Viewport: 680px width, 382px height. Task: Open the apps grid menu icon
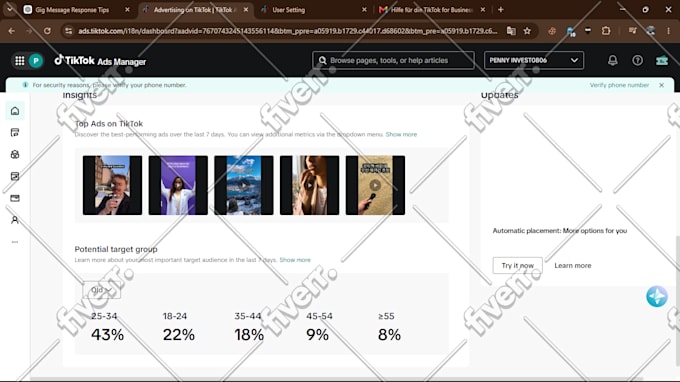[x=20, y=61]
